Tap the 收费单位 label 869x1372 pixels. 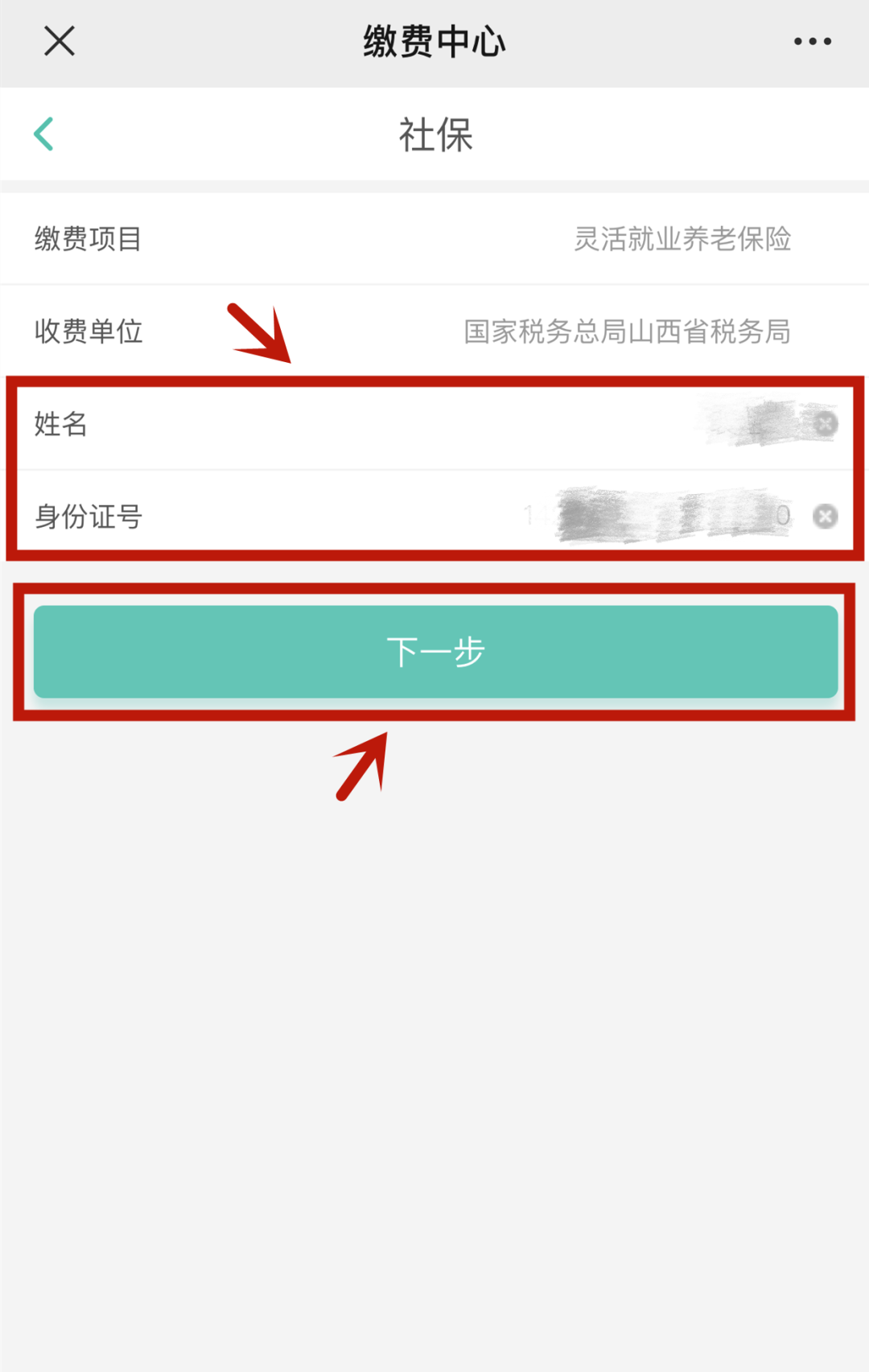coord(89,332)
